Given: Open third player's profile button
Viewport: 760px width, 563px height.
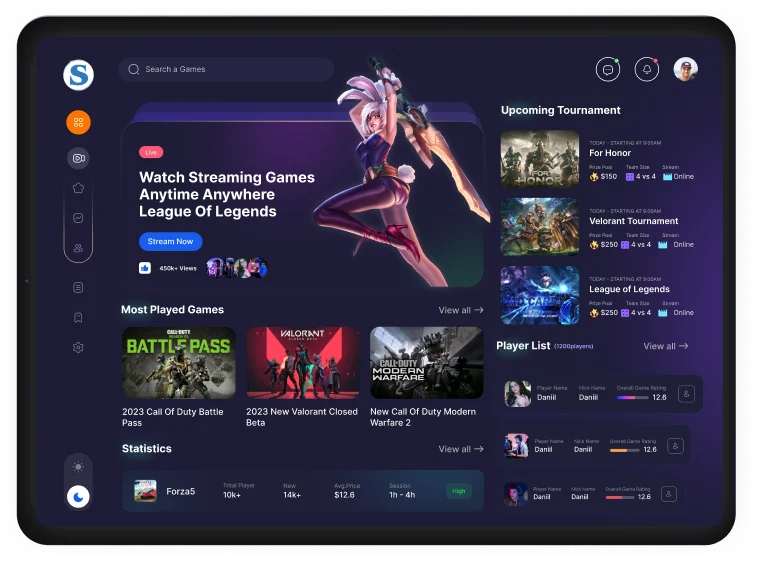Looking at the screenshot, I should coord(669,494).
